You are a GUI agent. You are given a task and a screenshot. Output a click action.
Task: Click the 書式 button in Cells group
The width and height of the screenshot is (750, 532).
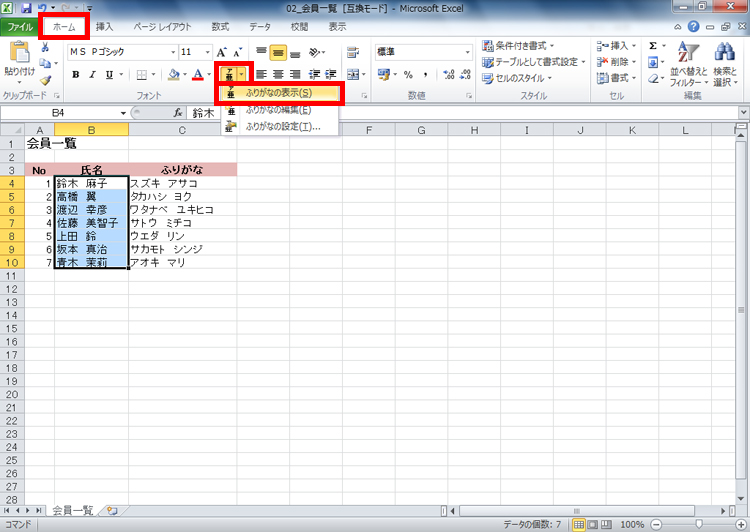point(616,78)
